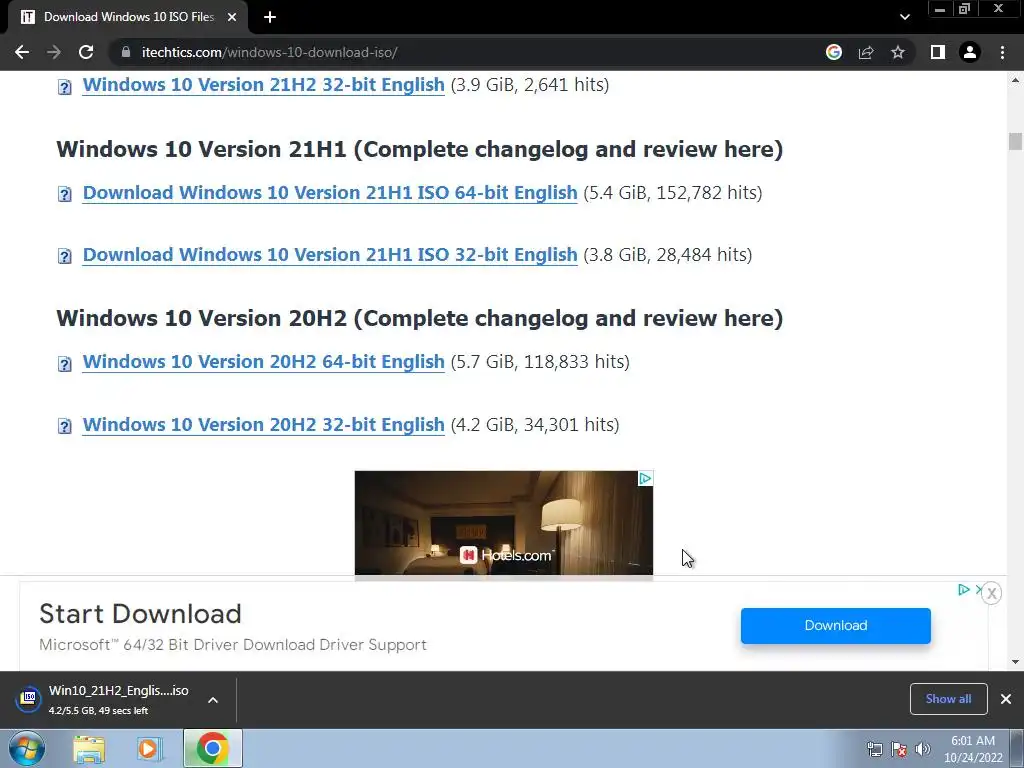Open a new tab with plus button

tap(270, 17)
